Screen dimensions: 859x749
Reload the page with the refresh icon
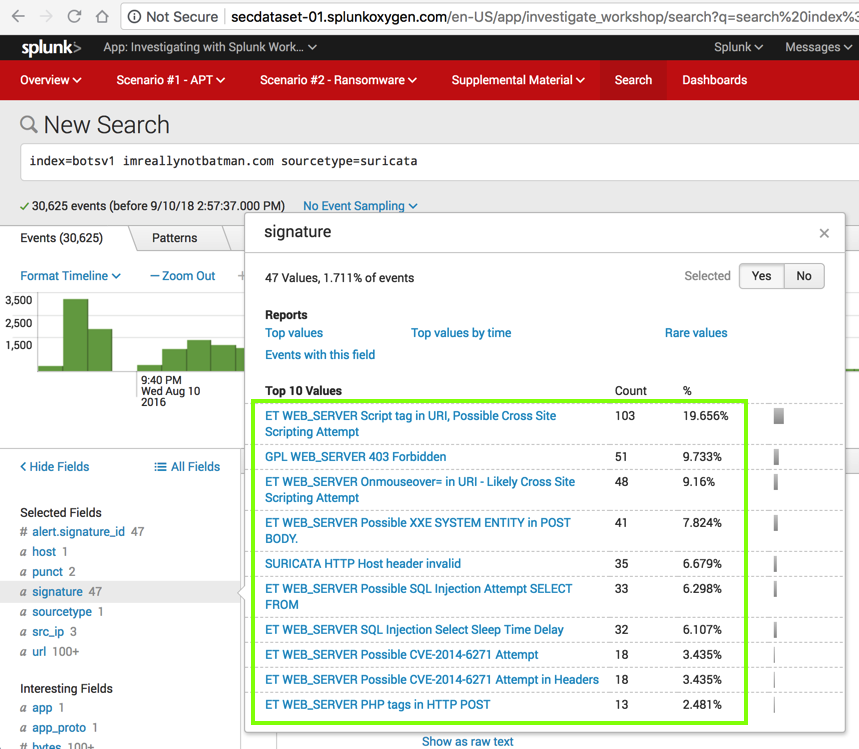(74, 17)
